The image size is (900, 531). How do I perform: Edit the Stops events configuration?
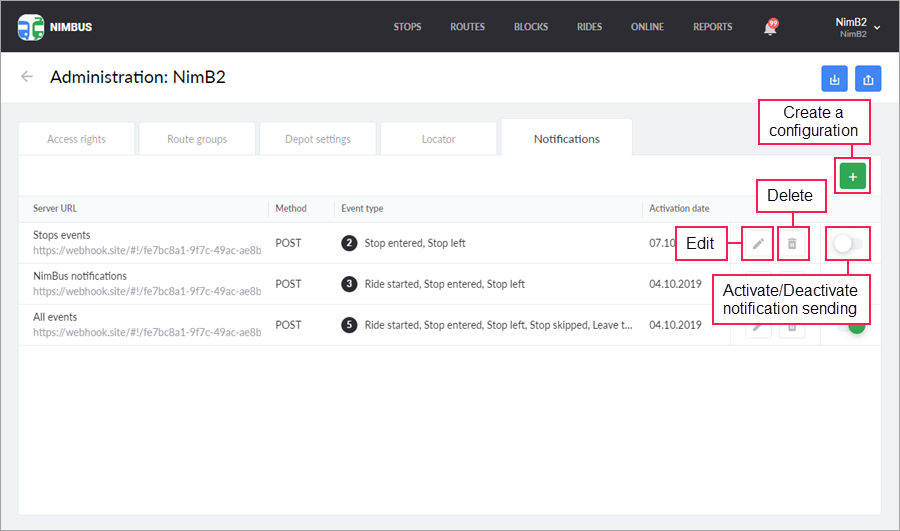(x=758, y=243)
